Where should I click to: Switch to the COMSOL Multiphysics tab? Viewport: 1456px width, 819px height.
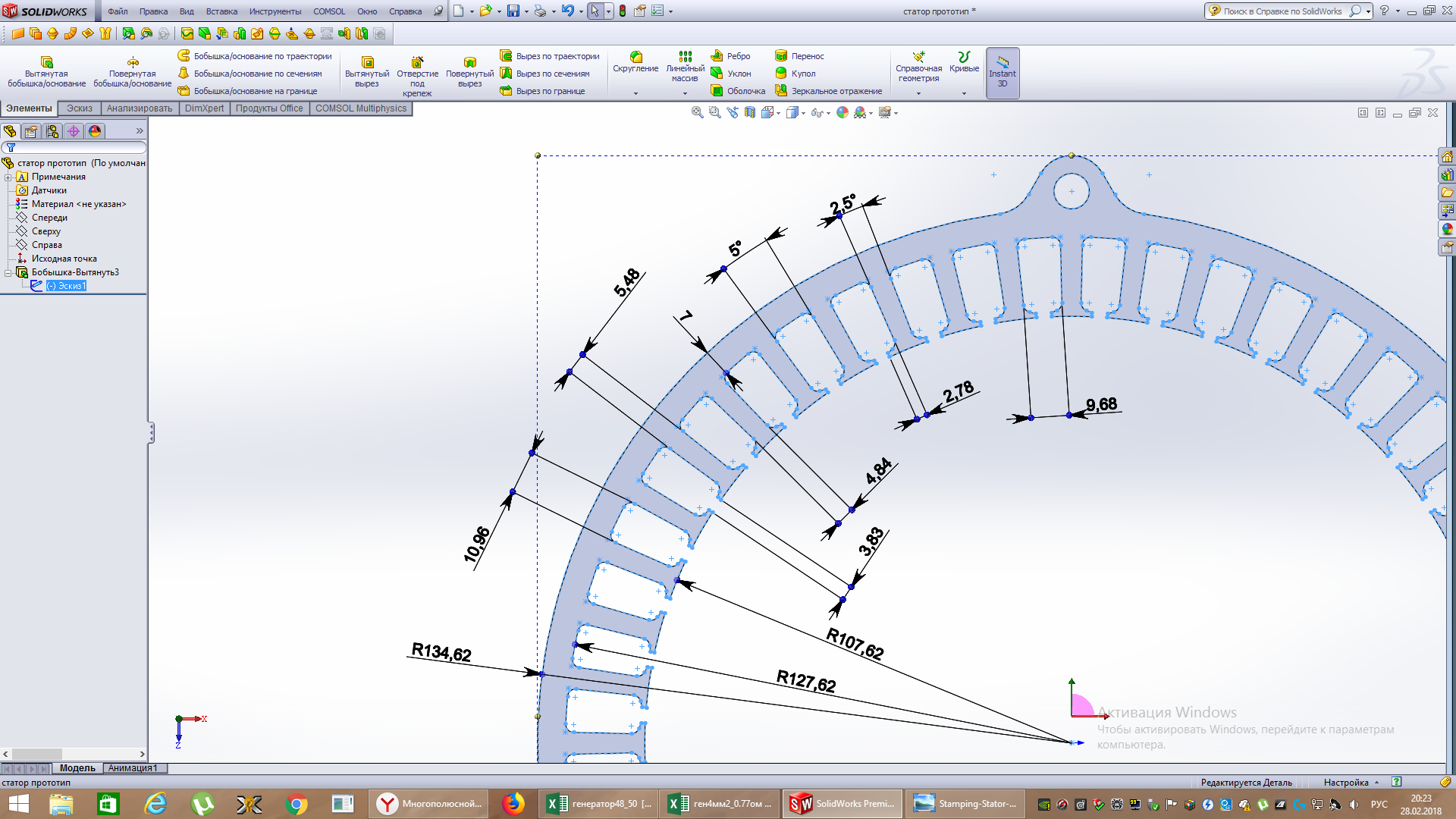tap(361, 108)
